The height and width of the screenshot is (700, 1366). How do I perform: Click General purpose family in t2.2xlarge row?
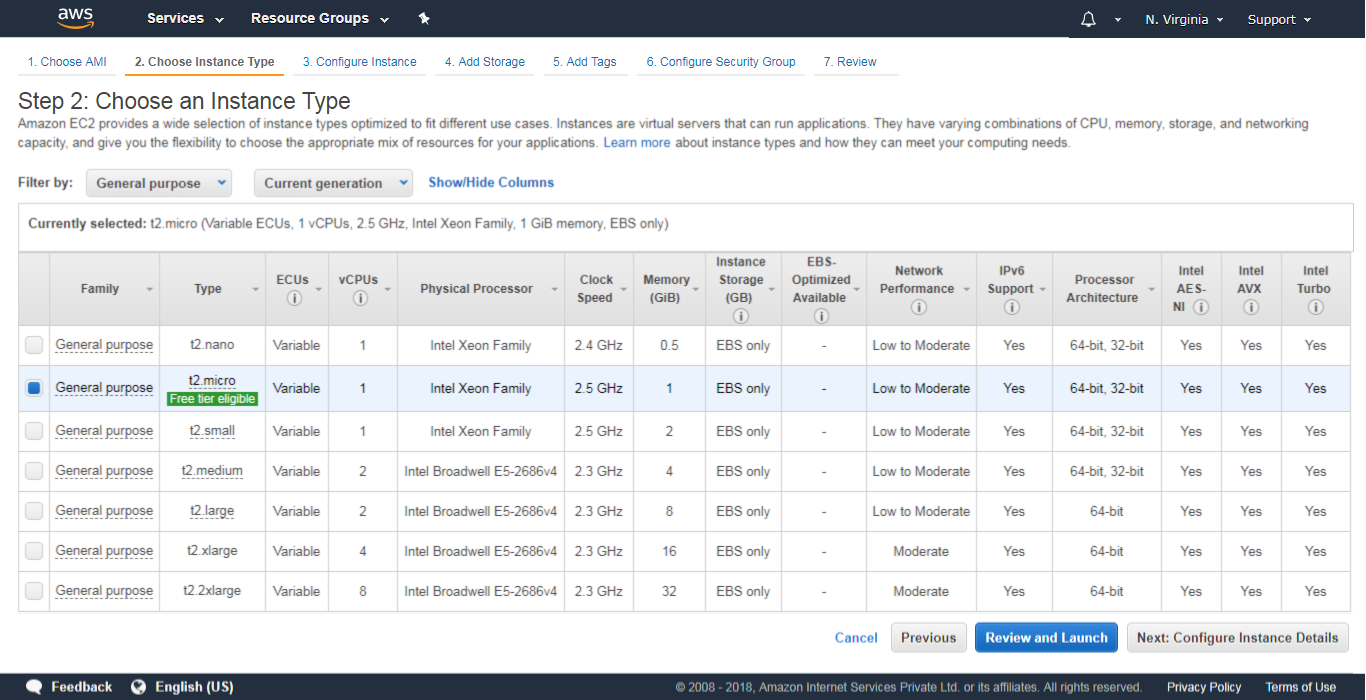(x=104, y=591)
